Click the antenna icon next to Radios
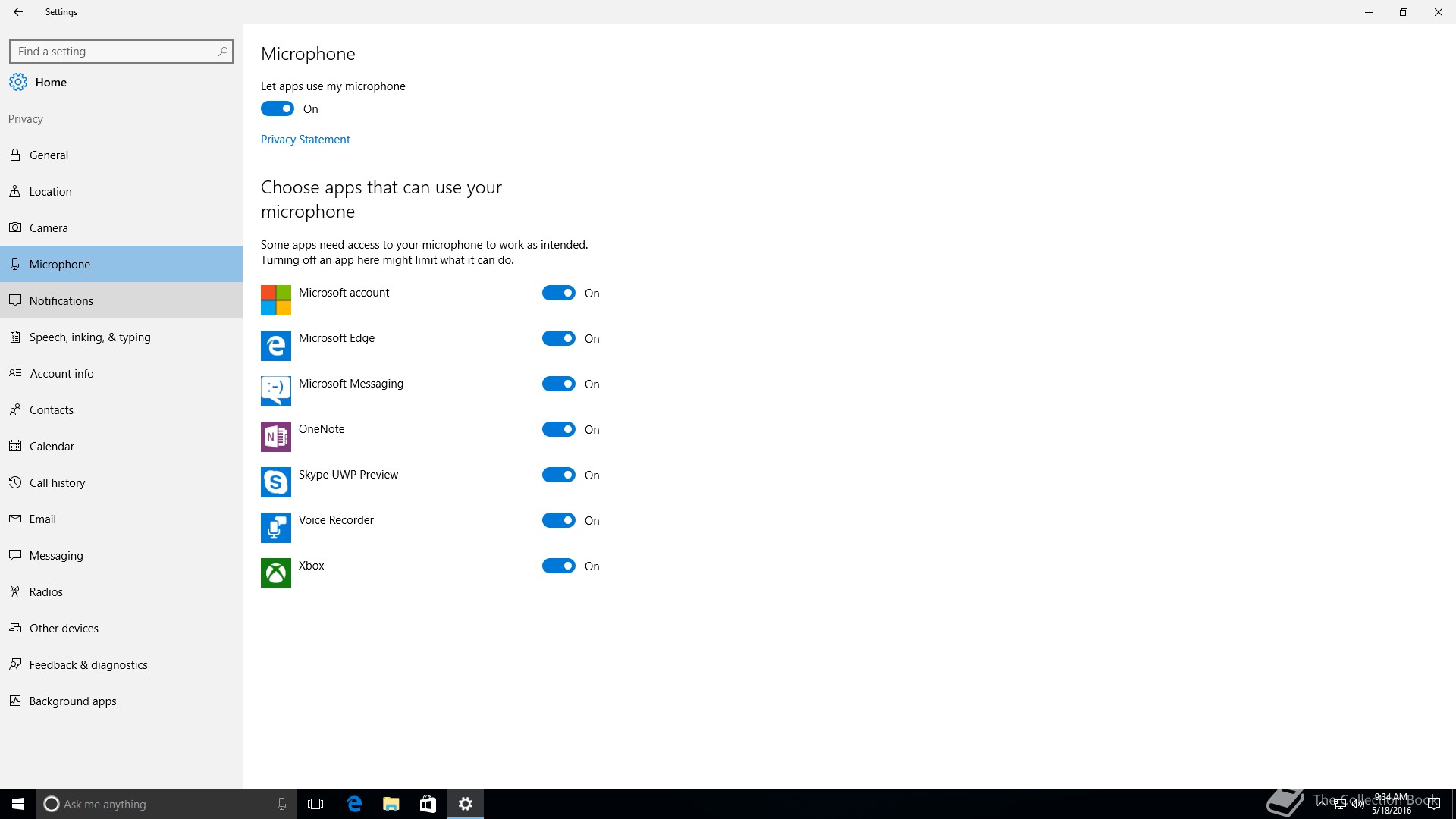 pos(15,591)
